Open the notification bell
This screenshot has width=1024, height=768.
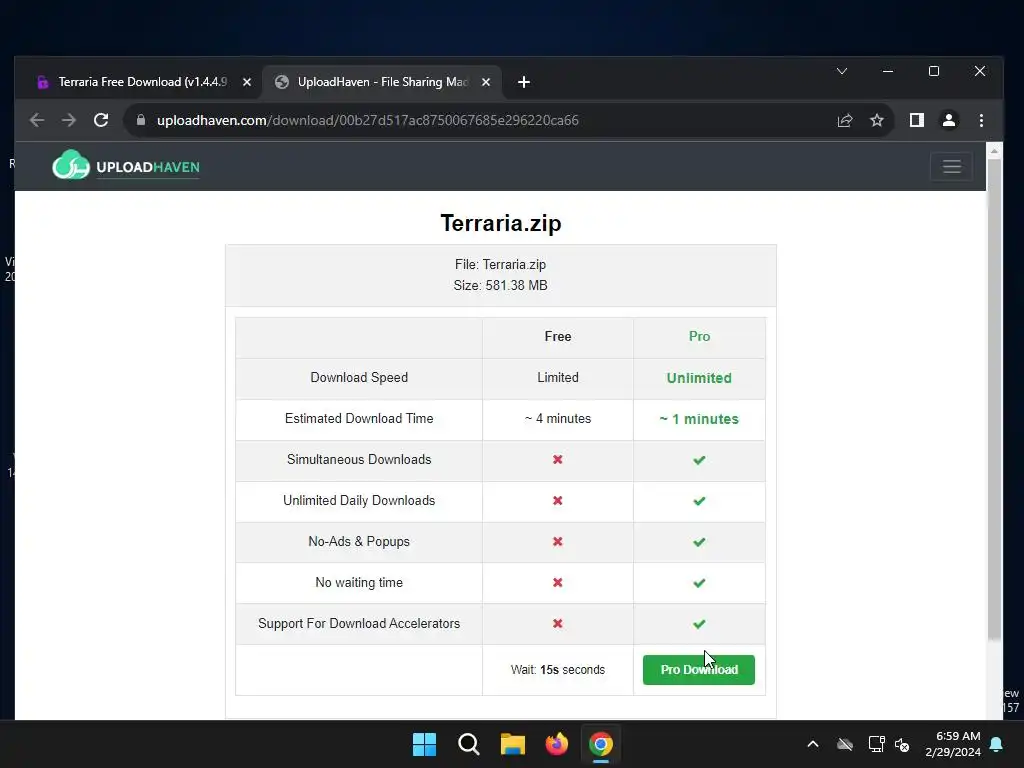click(x=996, y=744)
